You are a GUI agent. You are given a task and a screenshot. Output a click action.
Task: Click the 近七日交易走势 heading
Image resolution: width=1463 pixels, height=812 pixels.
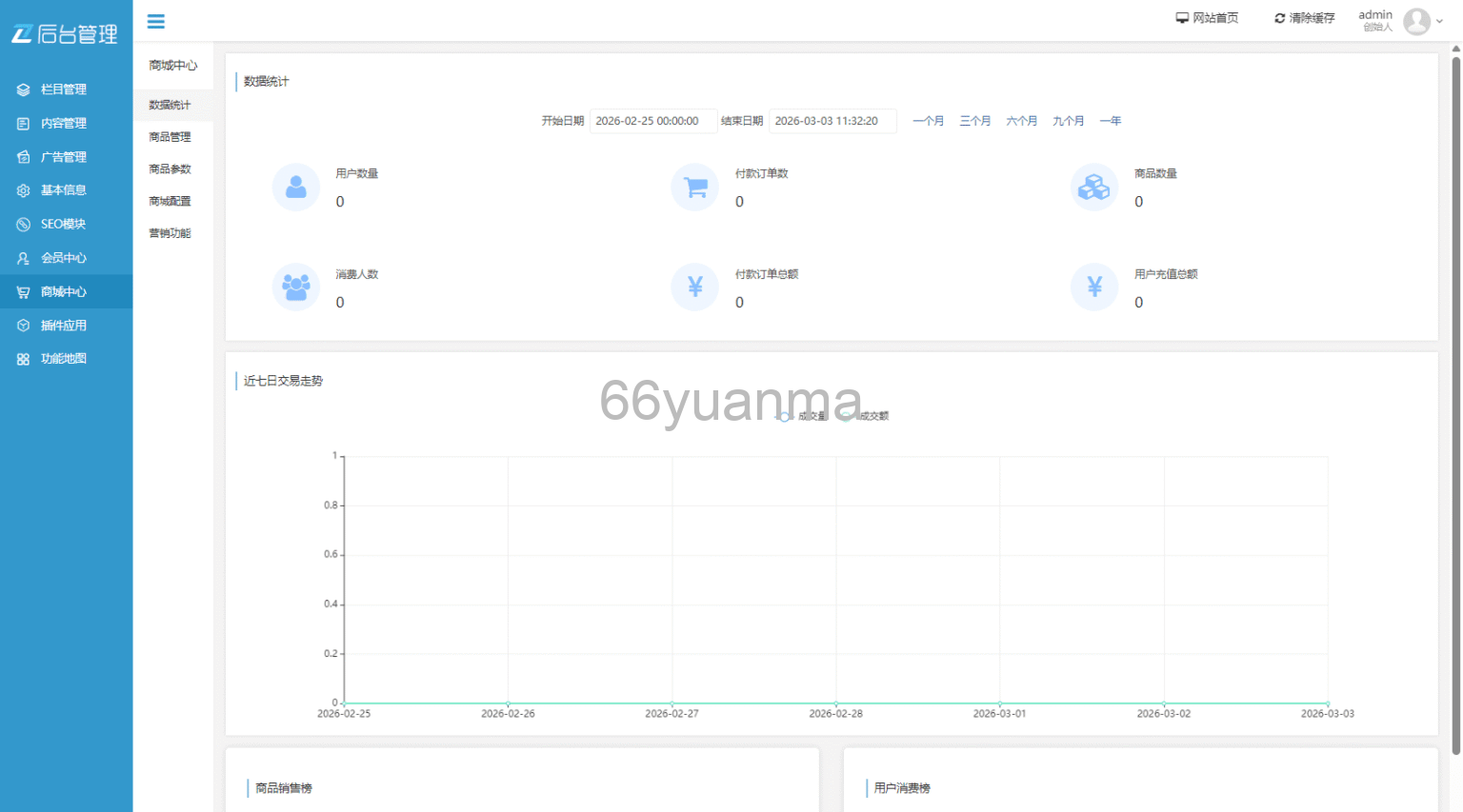(283, 381)
